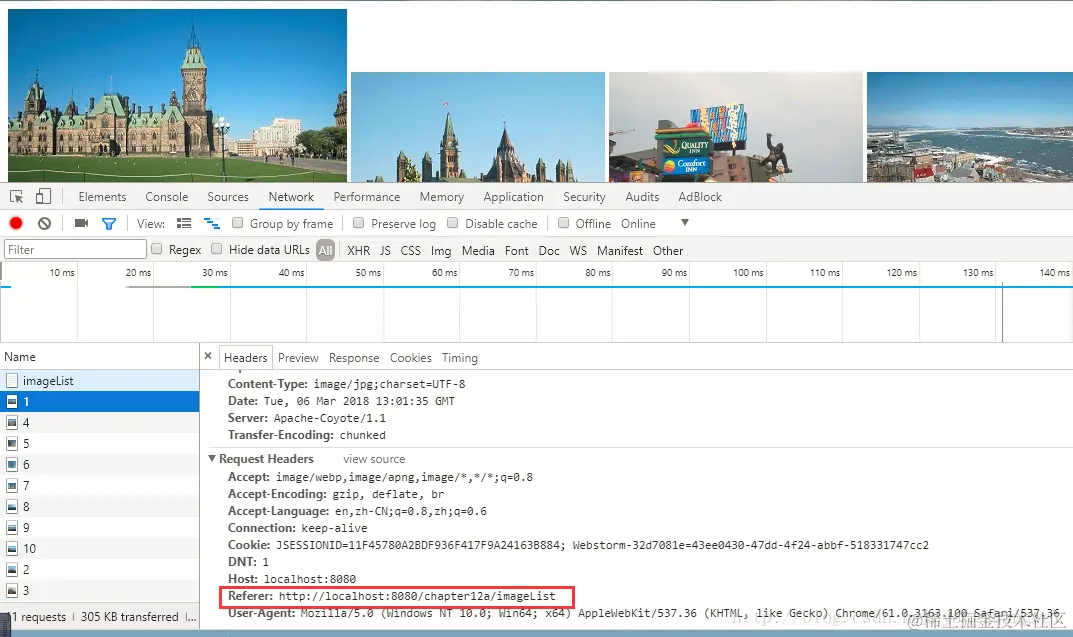This screenshot has height=637, width=1073.
Task: Filter requests by Media
Action: (478, 250)
